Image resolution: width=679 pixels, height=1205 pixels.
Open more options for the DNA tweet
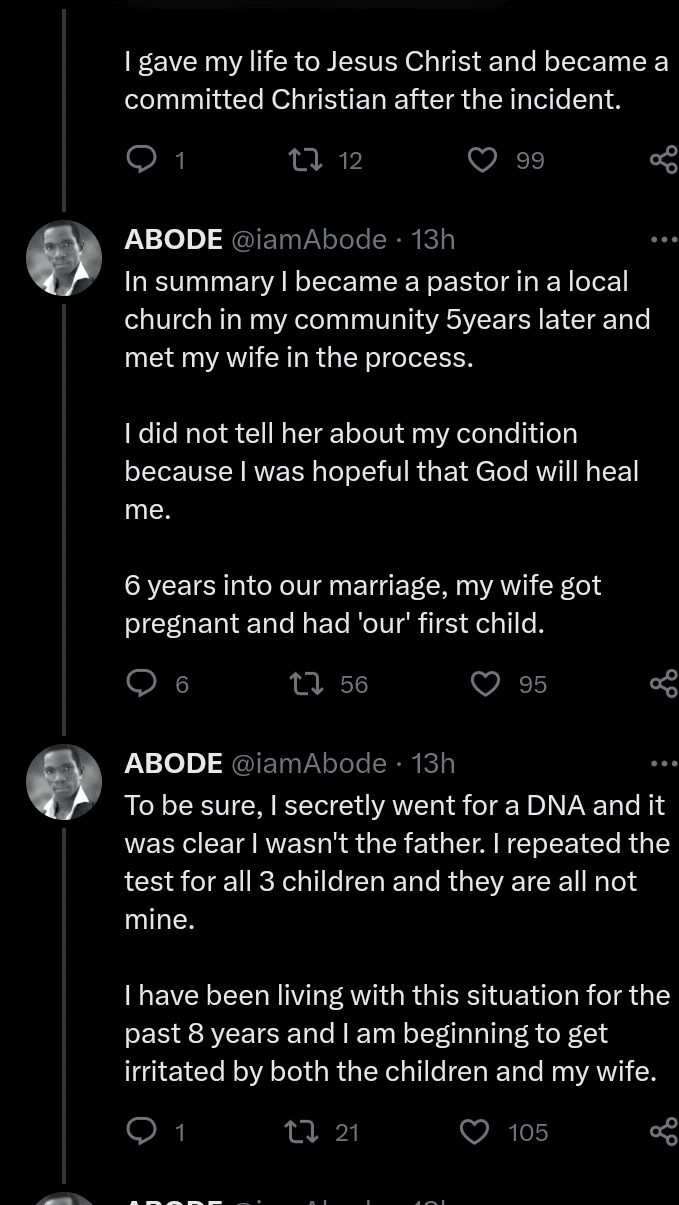(x=663, y=763)
